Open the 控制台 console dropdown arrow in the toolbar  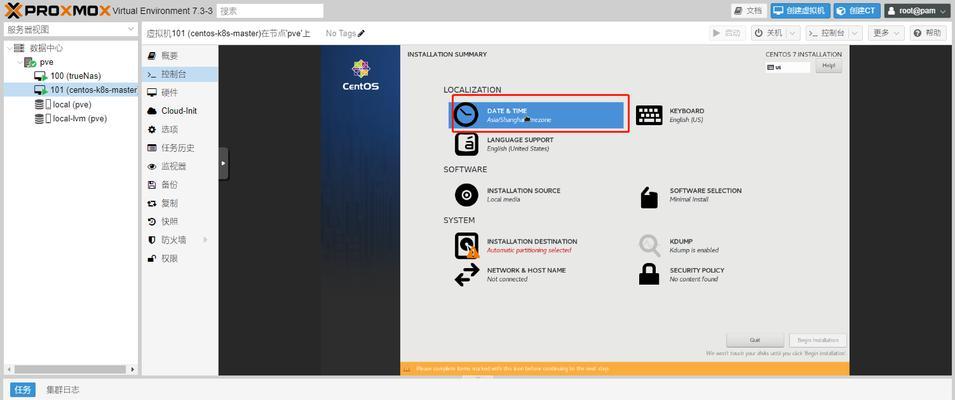coord(856,33)
